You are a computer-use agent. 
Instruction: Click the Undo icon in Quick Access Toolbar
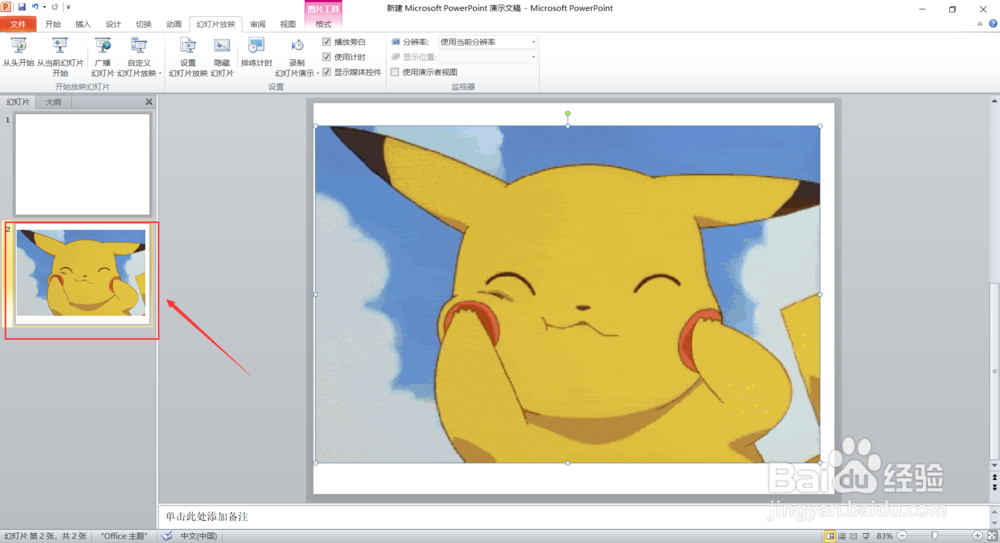[x=35, y=7]
